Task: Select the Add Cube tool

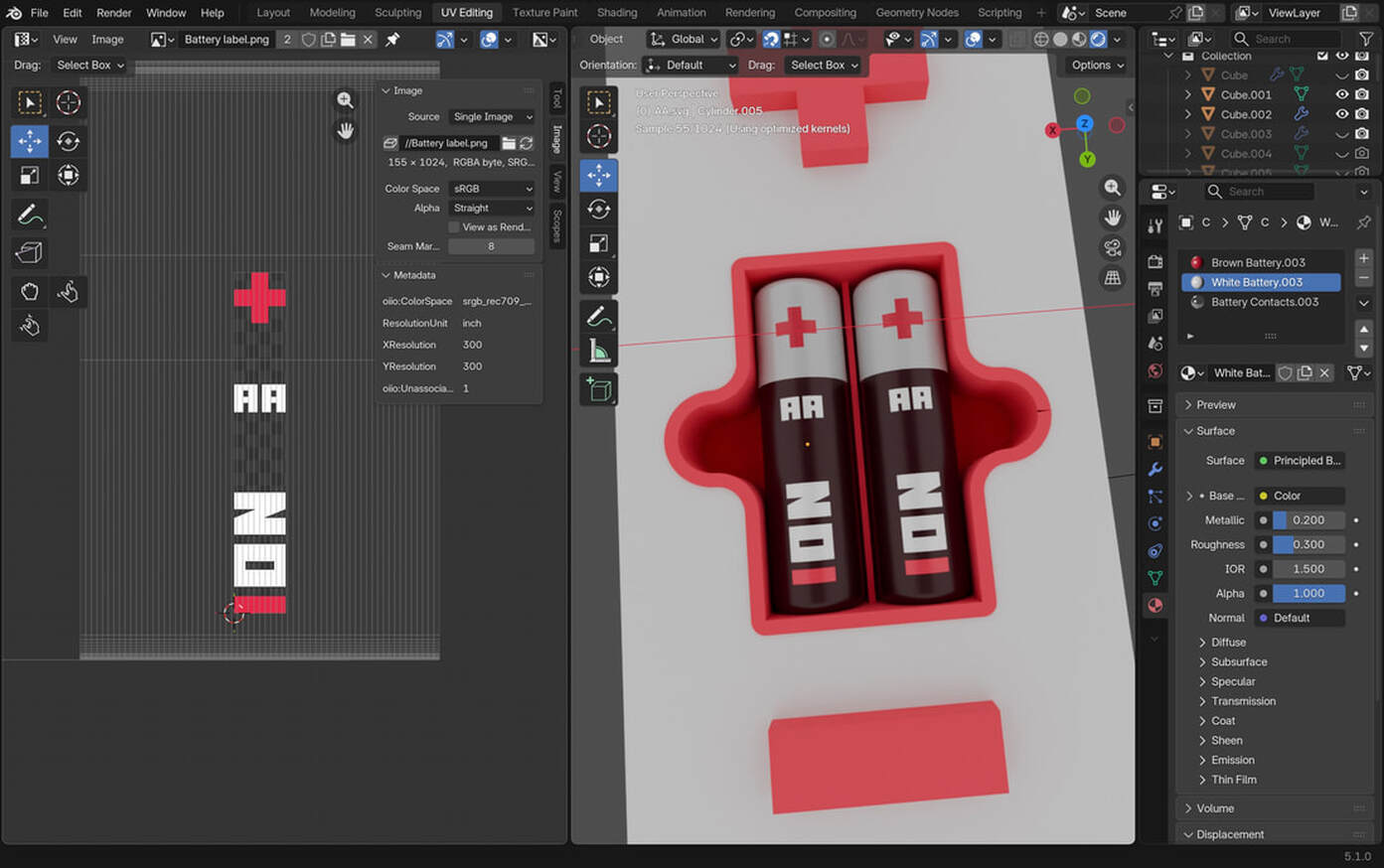Action: coord(598,389)
